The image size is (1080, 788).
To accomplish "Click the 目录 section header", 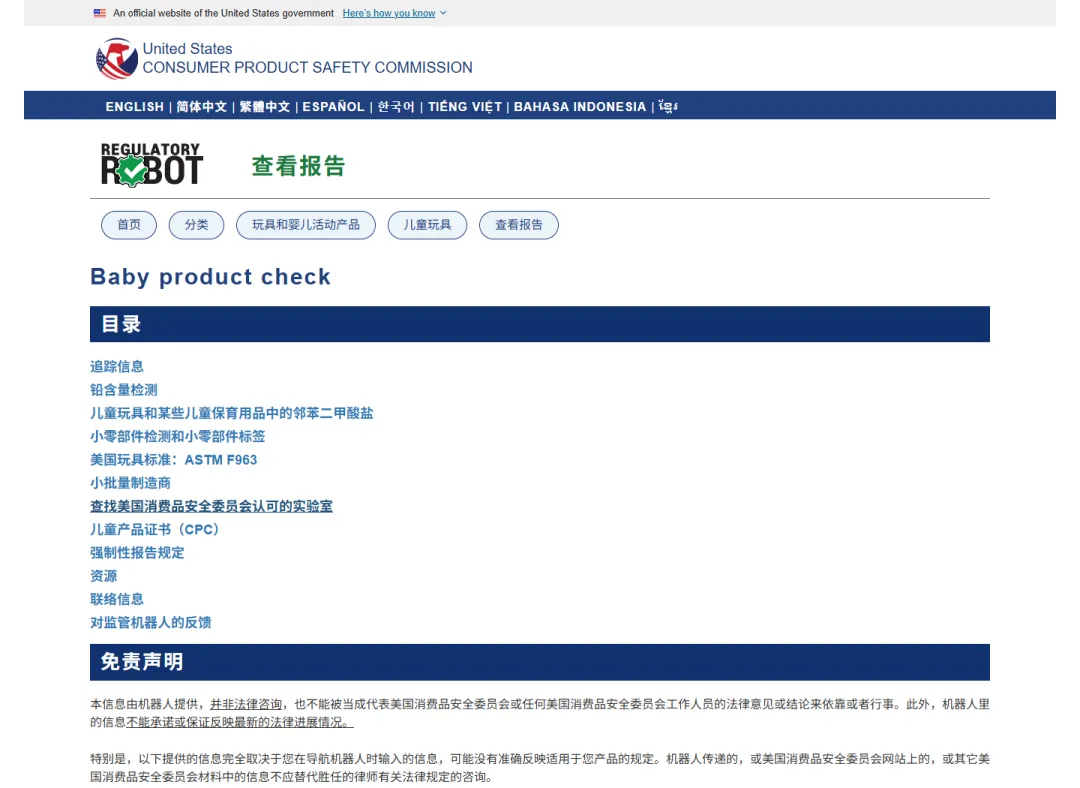I will tap(540, 324).
